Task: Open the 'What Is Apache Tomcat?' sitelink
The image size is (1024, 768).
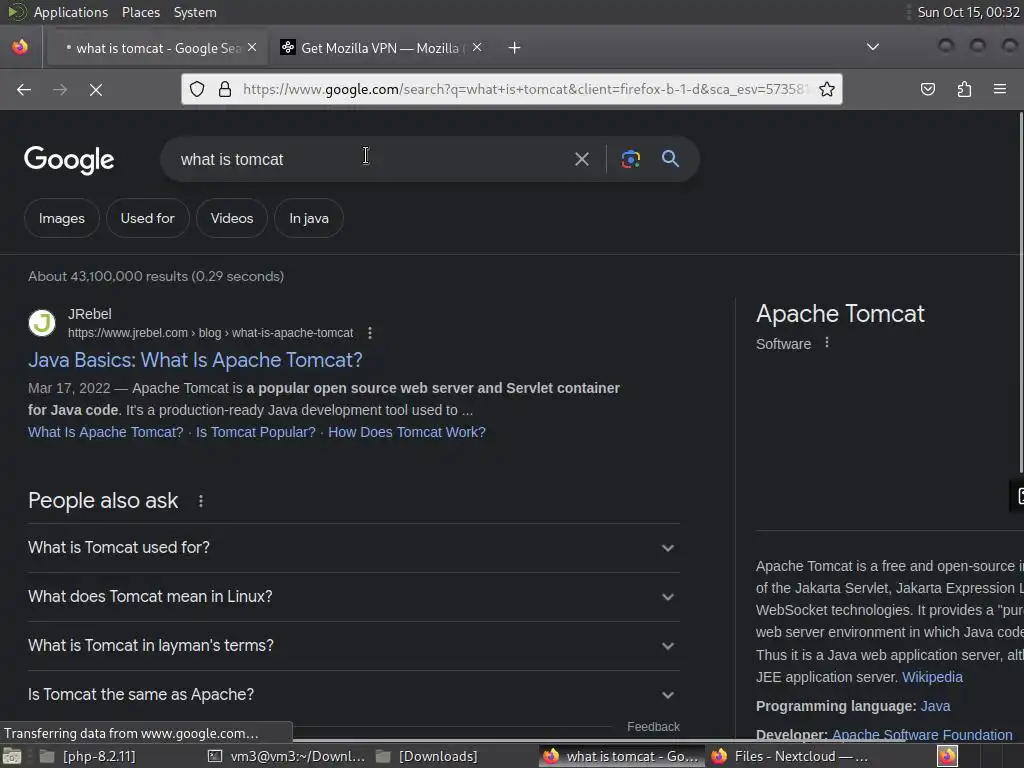Action: [x=106, y=432]
